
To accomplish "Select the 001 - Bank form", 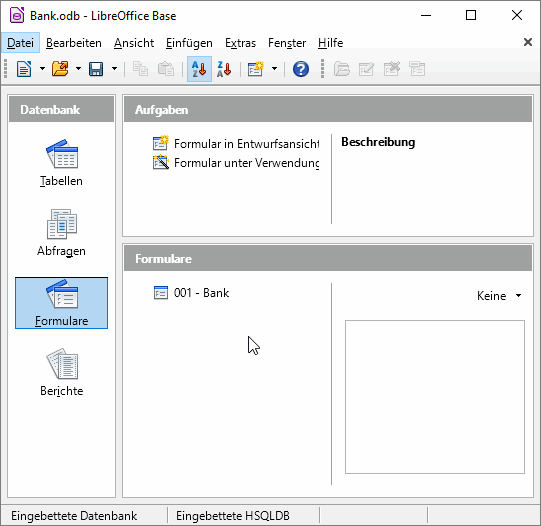I will pyautogui.click(x=191, y=293).
